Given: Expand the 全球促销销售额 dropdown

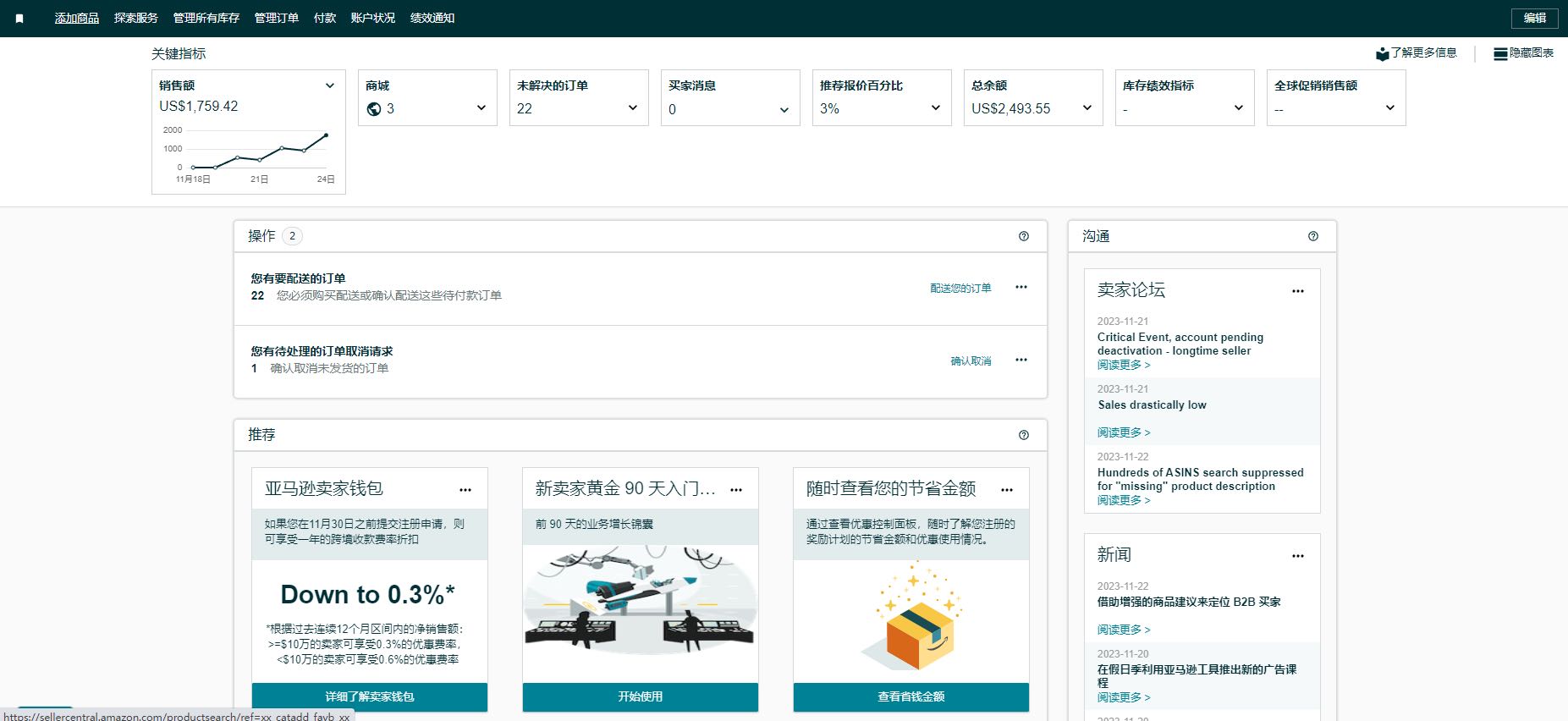Looking at the screenshot, I should 1390,108.
